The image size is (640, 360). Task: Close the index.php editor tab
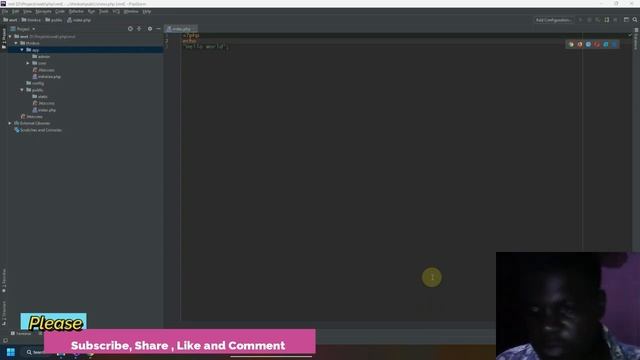click(x=194, y=29)
